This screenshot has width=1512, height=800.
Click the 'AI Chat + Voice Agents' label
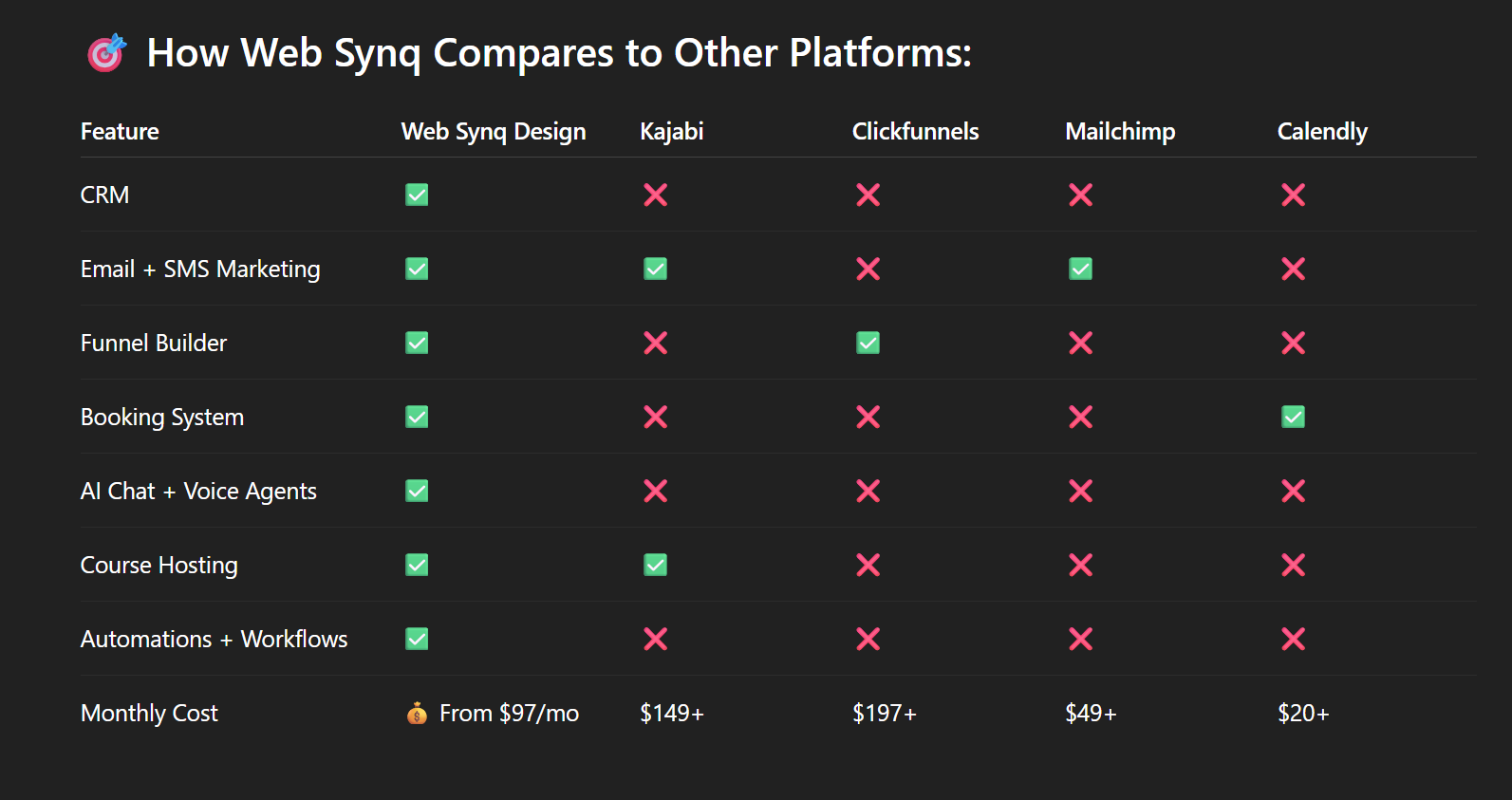tap(198, 492)
